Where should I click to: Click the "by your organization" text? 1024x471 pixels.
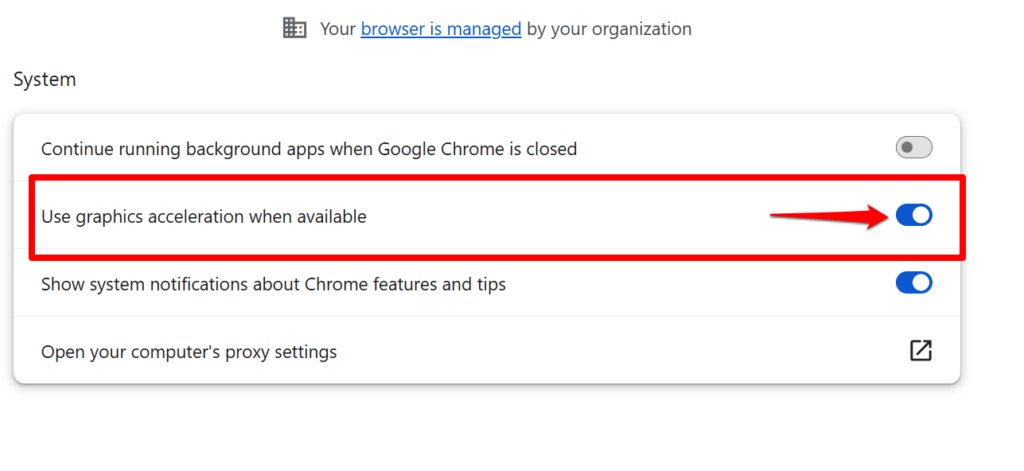click(x=609, y=29)
